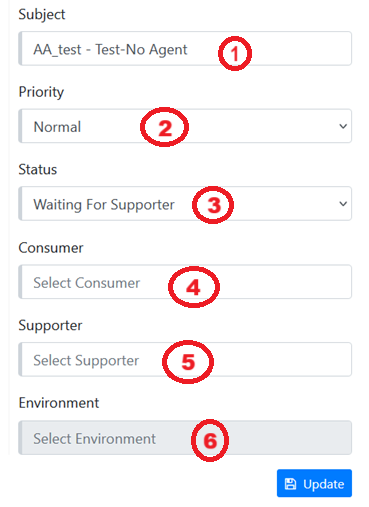Select the Select Consumer input field
Image resolution: width=369 pixels, height=507 pixels.
185,282
